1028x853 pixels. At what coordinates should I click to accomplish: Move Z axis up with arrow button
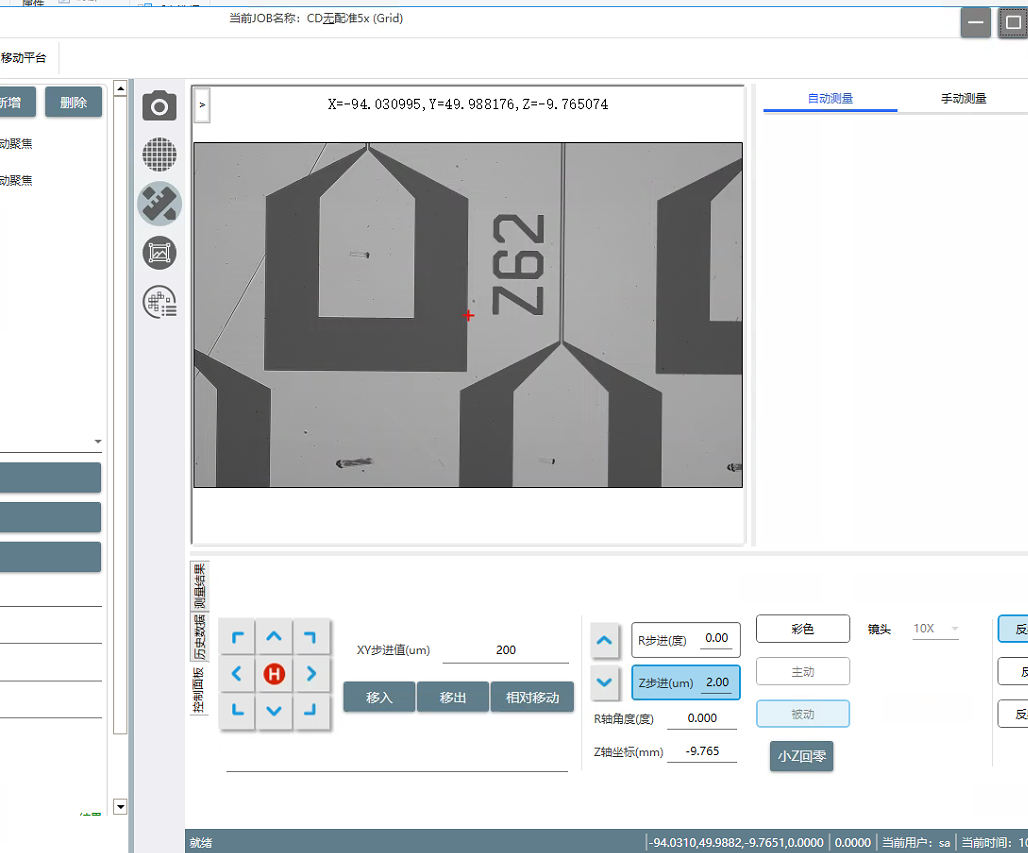click(x=604, y=639)
